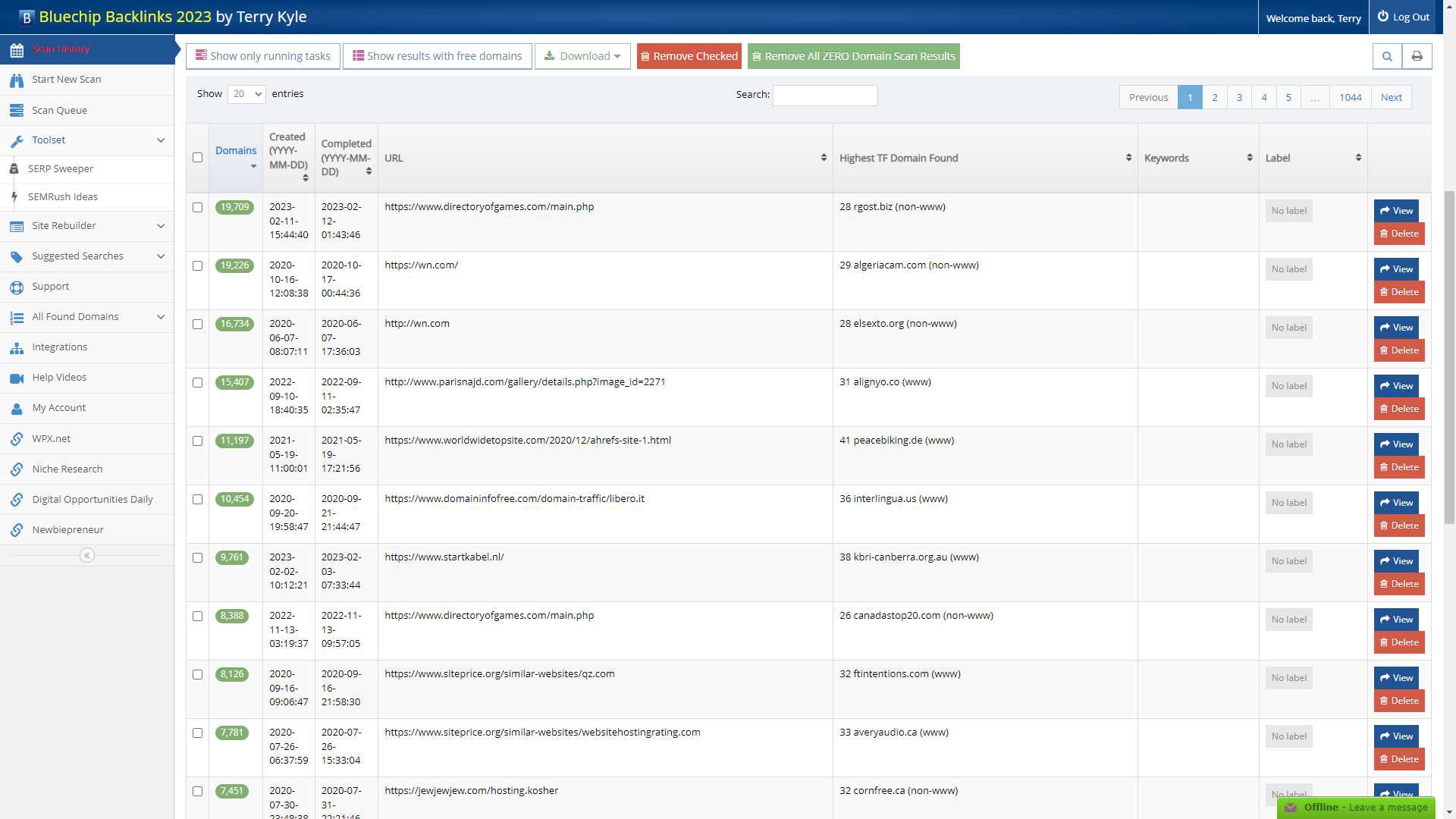Click the Toolset sidebar icon
This screenshot has width=1456, height=819.
tap(17, 140)
